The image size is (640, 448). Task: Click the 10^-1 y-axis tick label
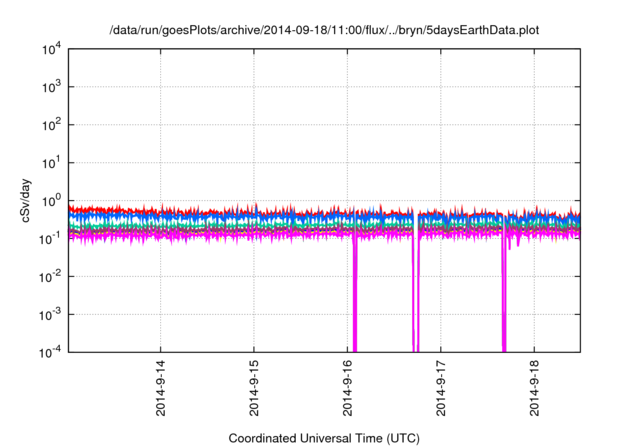(51, 238)
